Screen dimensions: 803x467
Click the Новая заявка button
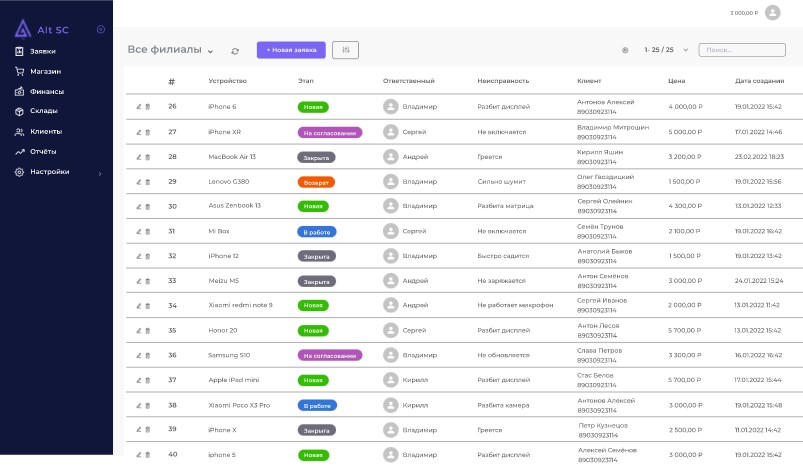pos(291,50)
